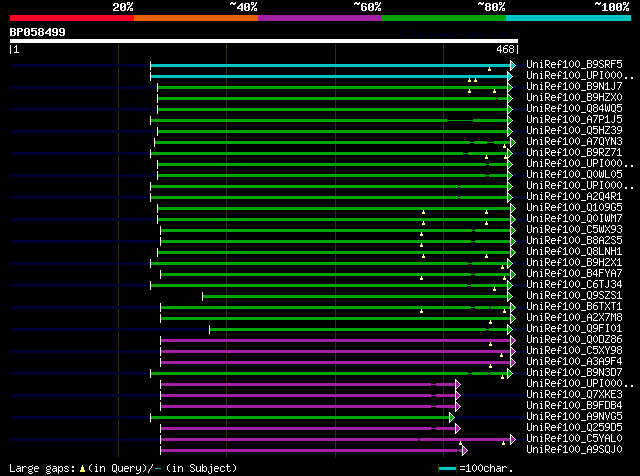Select the UniRef100_Q9FI01 label
Screen dimensions: 640x476
pos(574,329)
